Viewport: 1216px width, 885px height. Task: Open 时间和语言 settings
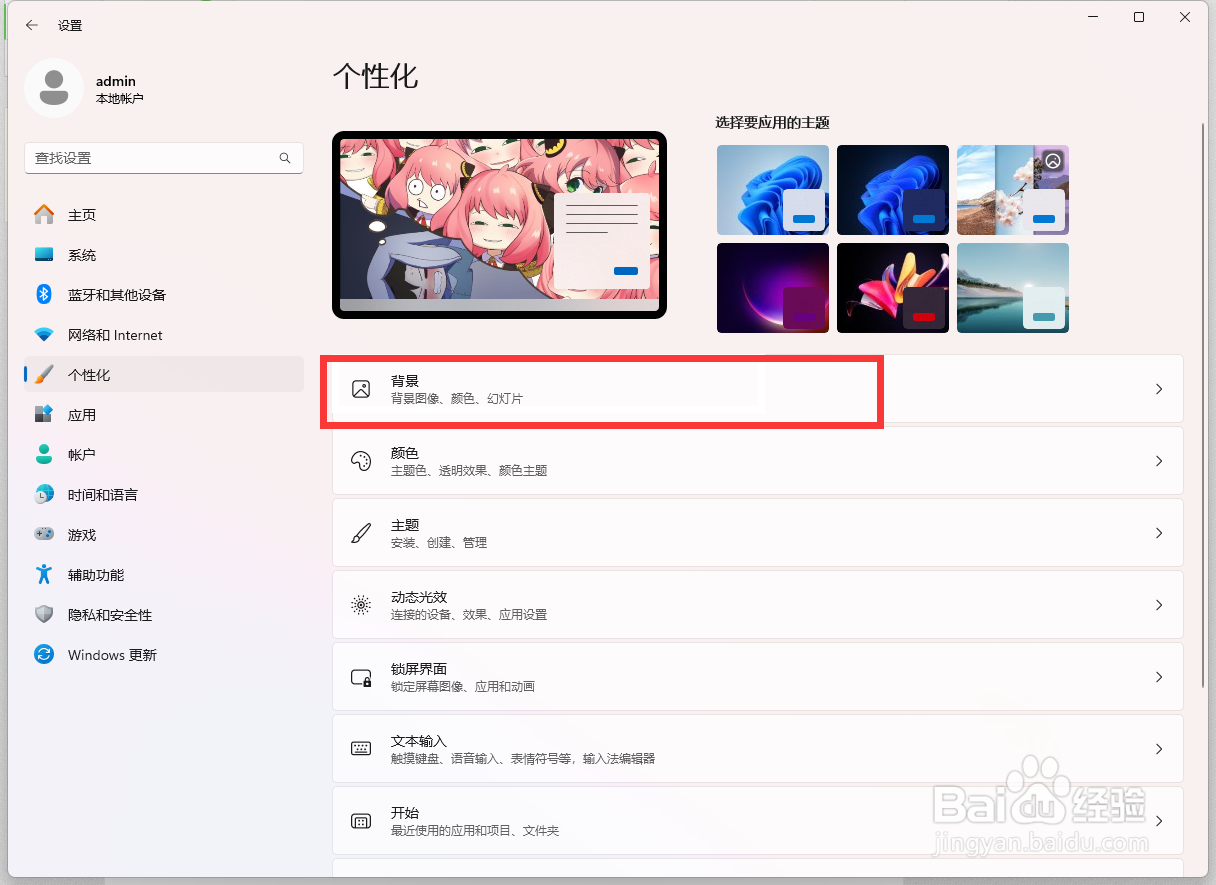coord(164,495)
